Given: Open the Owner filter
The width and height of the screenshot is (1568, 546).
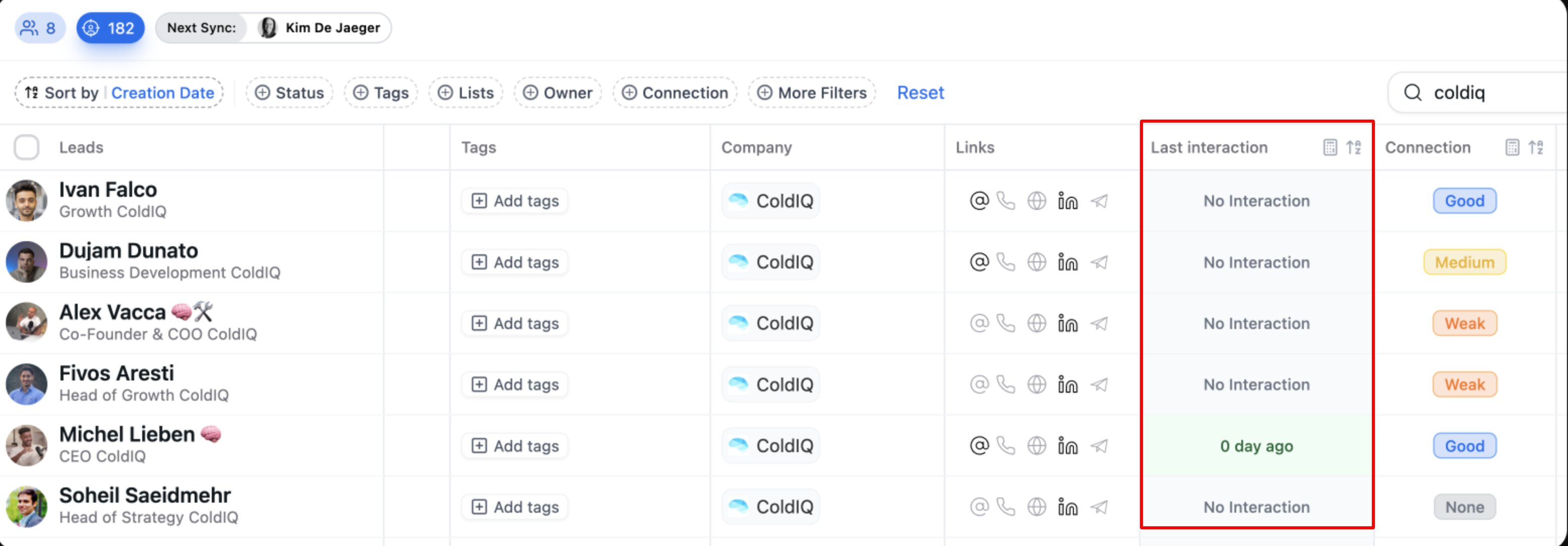Looking at the screenshot, I should coord(558,93).
